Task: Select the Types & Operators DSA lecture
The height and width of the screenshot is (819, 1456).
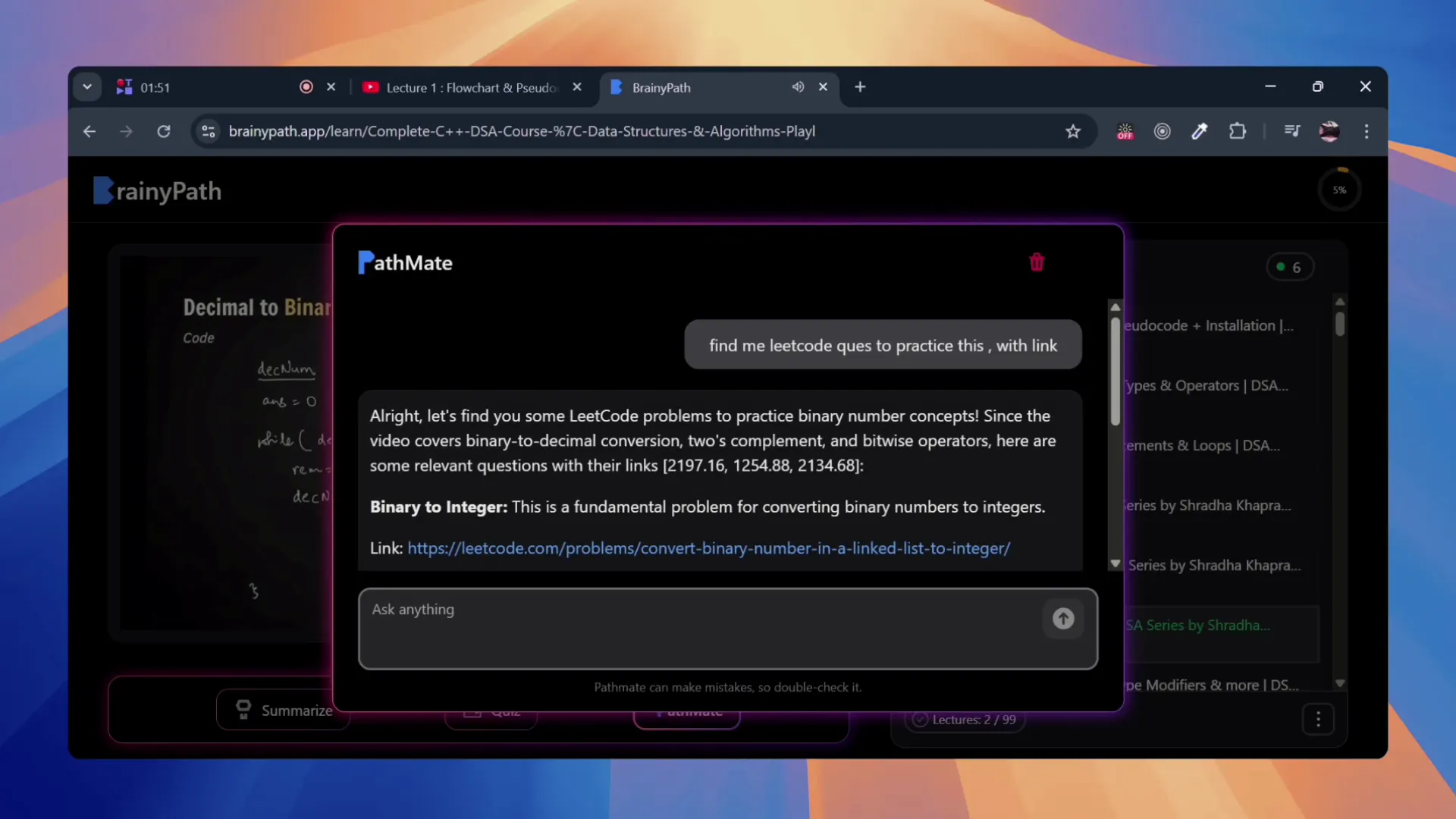Action: [1206, 385]
